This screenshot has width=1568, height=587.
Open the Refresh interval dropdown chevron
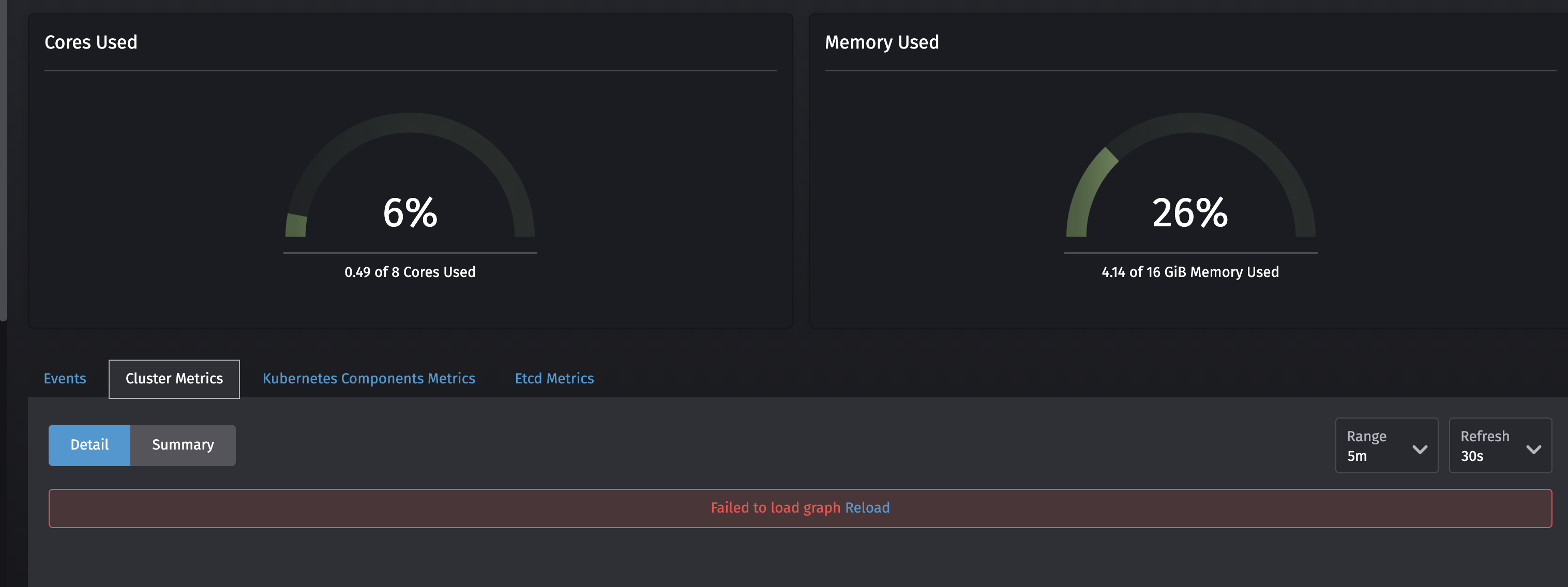click(x=1534, y=449)
